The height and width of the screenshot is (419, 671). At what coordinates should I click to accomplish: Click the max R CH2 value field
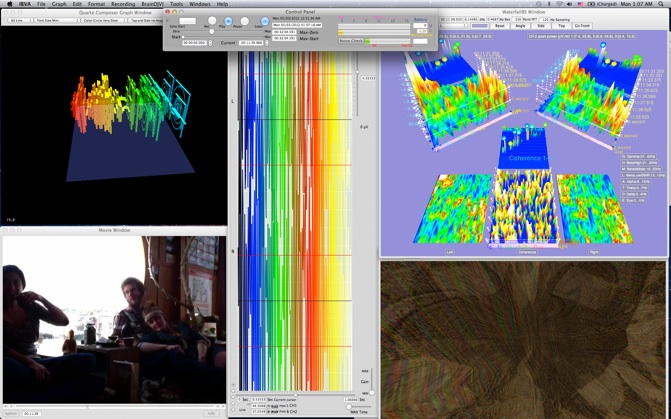(x=258, y=411)
